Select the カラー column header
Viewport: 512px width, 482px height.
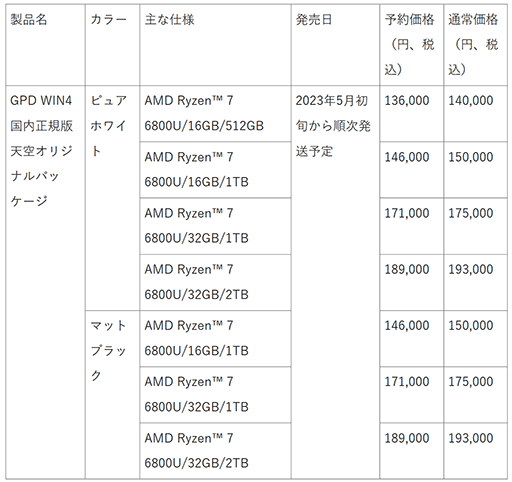tap(112, 45)
